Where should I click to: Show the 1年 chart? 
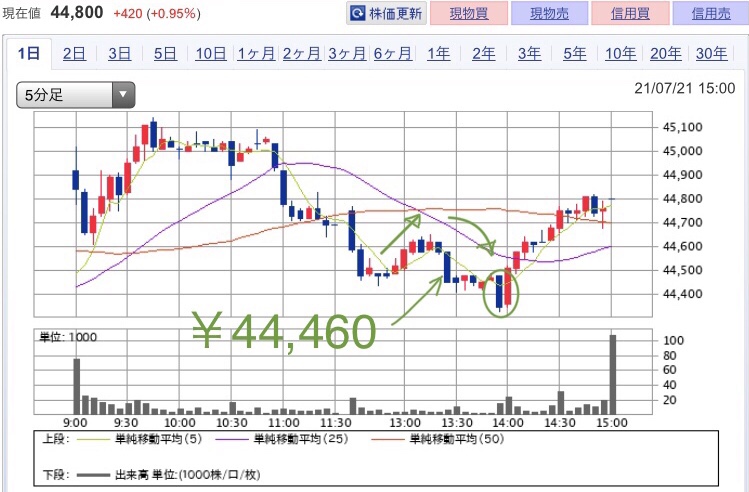tap(438, 53)
